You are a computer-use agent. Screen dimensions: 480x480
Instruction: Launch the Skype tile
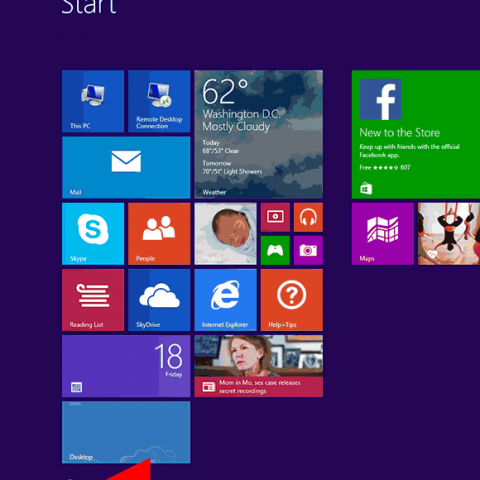pos(93,234)
